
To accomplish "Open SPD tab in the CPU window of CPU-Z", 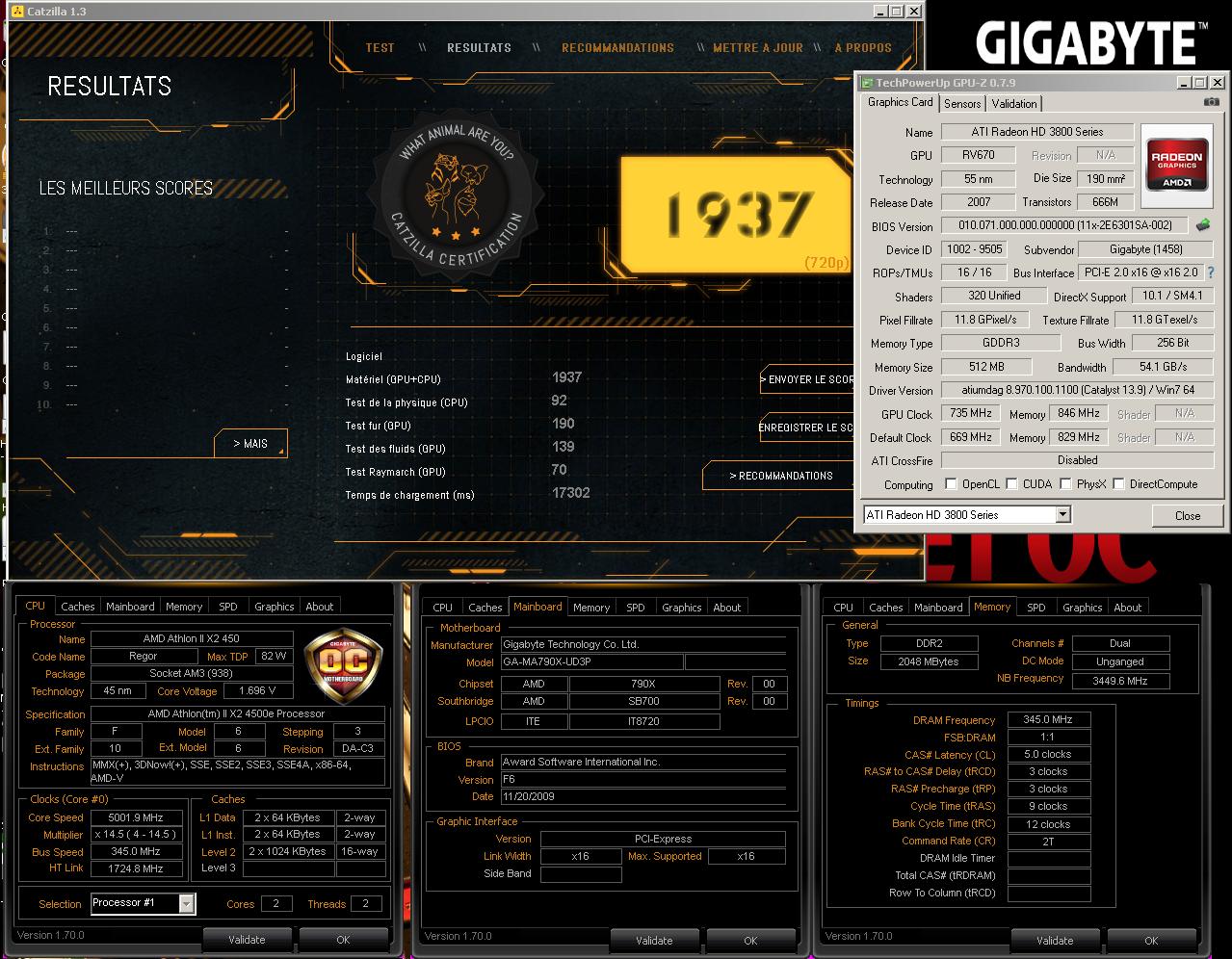I will 228,607.
